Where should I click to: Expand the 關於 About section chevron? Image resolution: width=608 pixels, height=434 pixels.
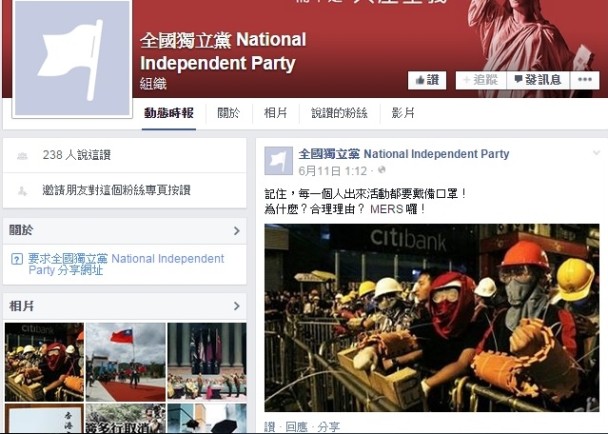pos(237,231)
